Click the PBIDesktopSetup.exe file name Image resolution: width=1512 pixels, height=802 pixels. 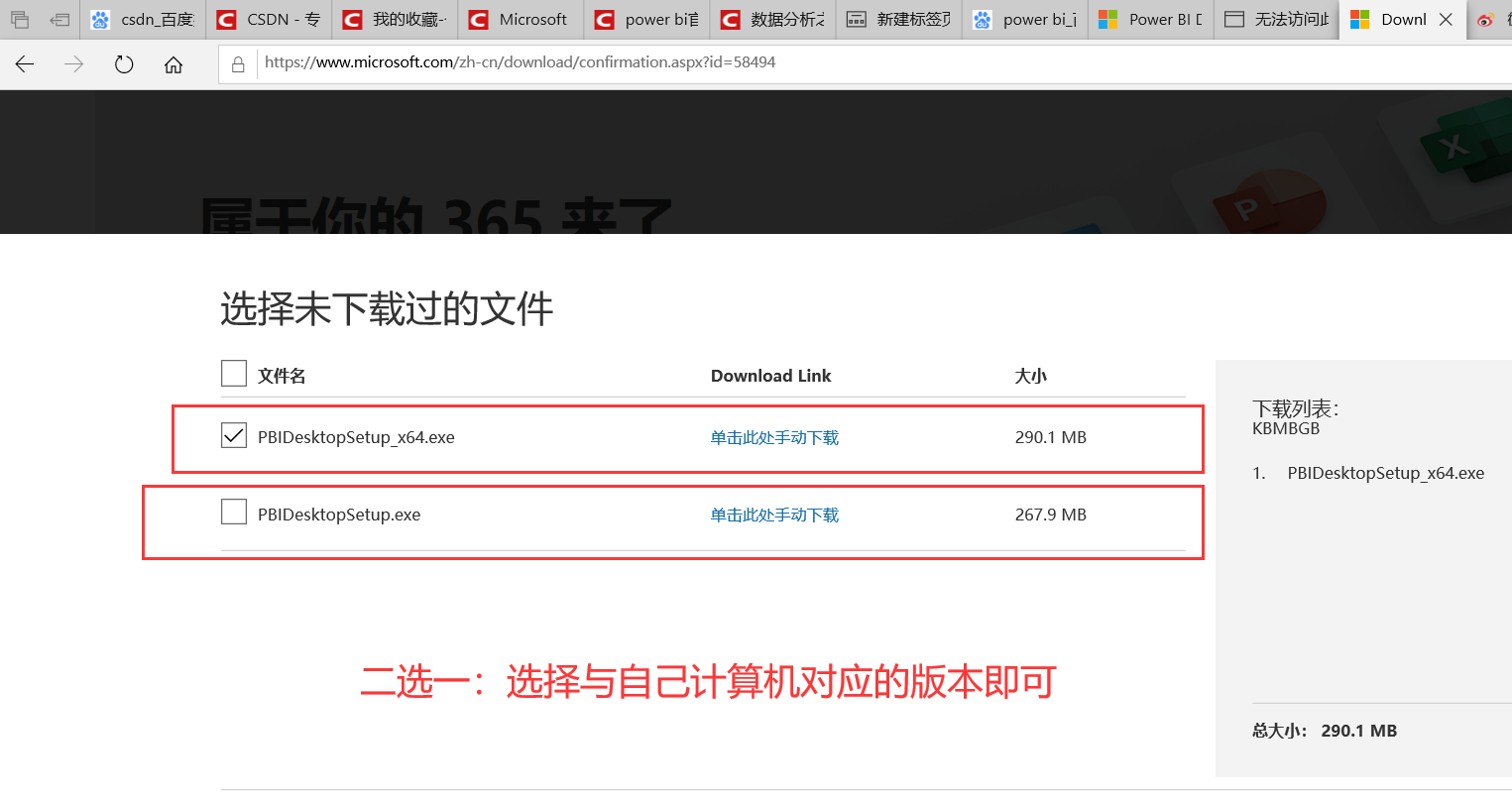pos(339,515)
